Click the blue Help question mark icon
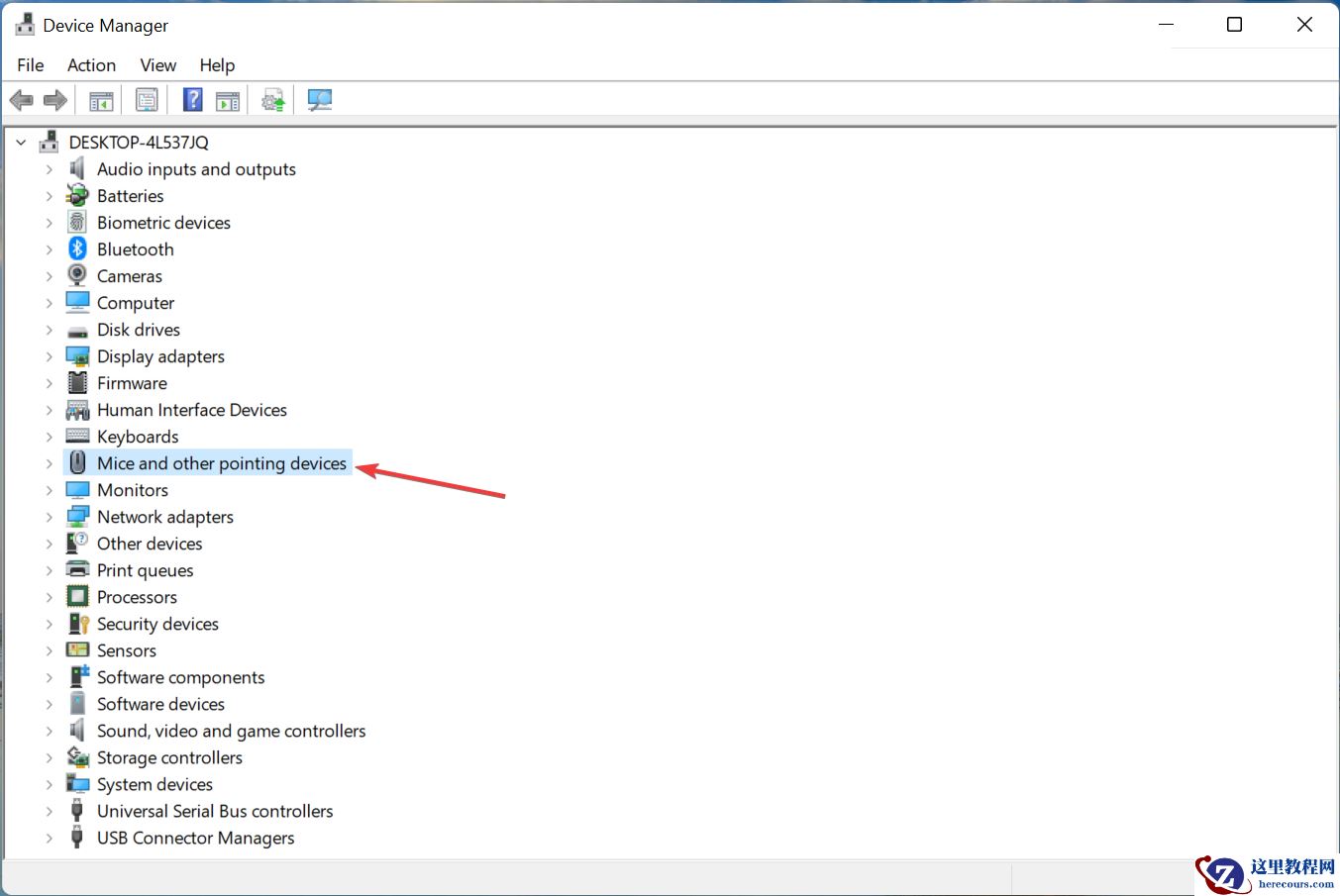1340x896 pixels. 193,100
